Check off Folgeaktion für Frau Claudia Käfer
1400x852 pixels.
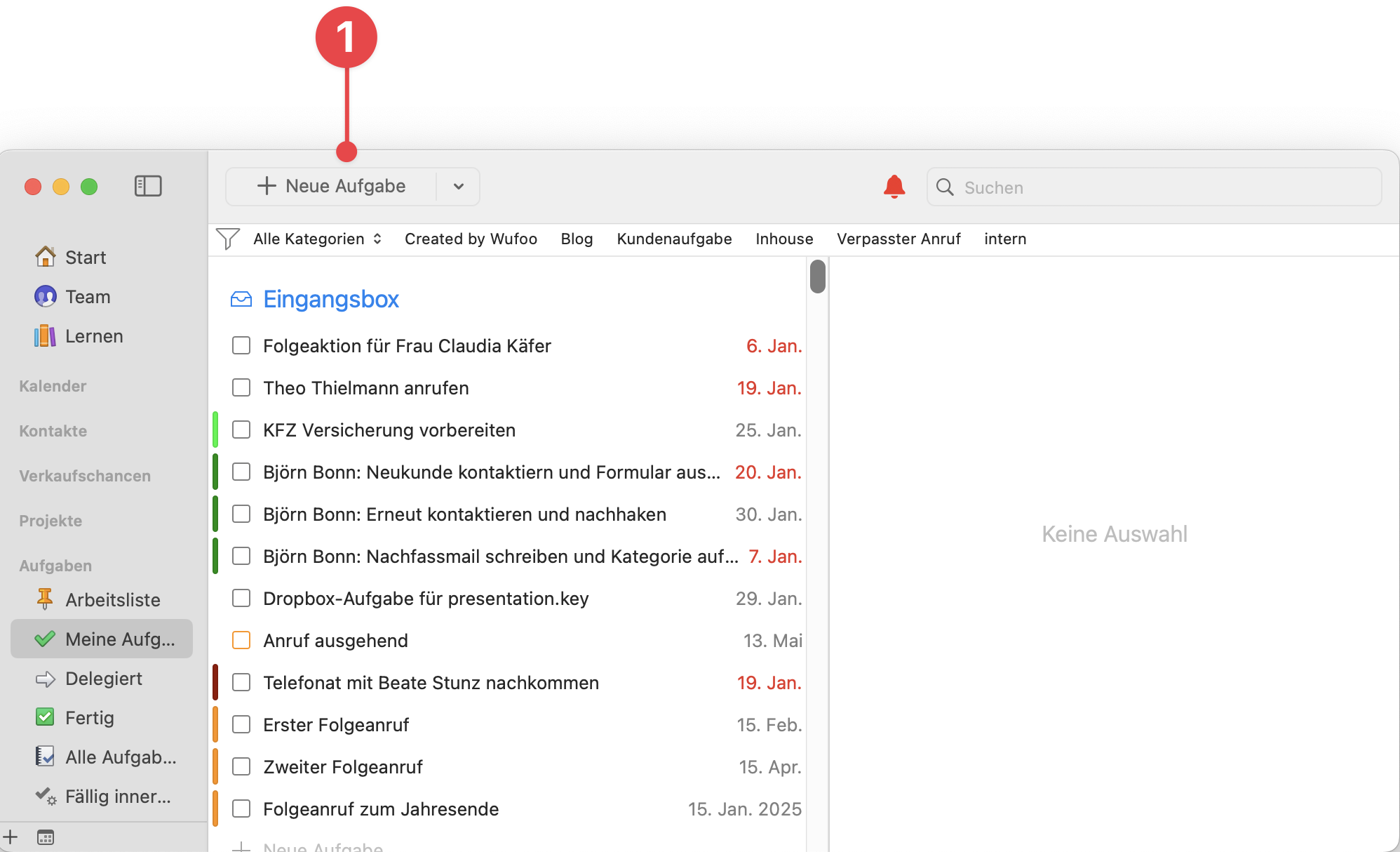tap(241, 345)
